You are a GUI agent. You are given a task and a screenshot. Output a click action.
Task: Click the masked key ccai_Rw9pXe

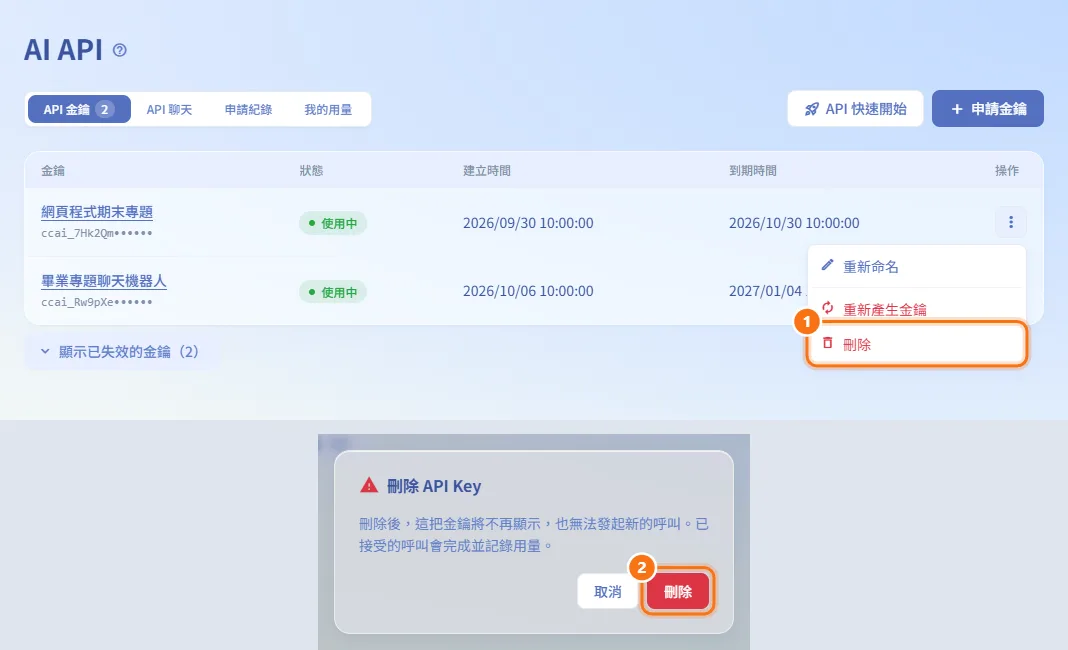pyautogui.click(x=97, y=302)
